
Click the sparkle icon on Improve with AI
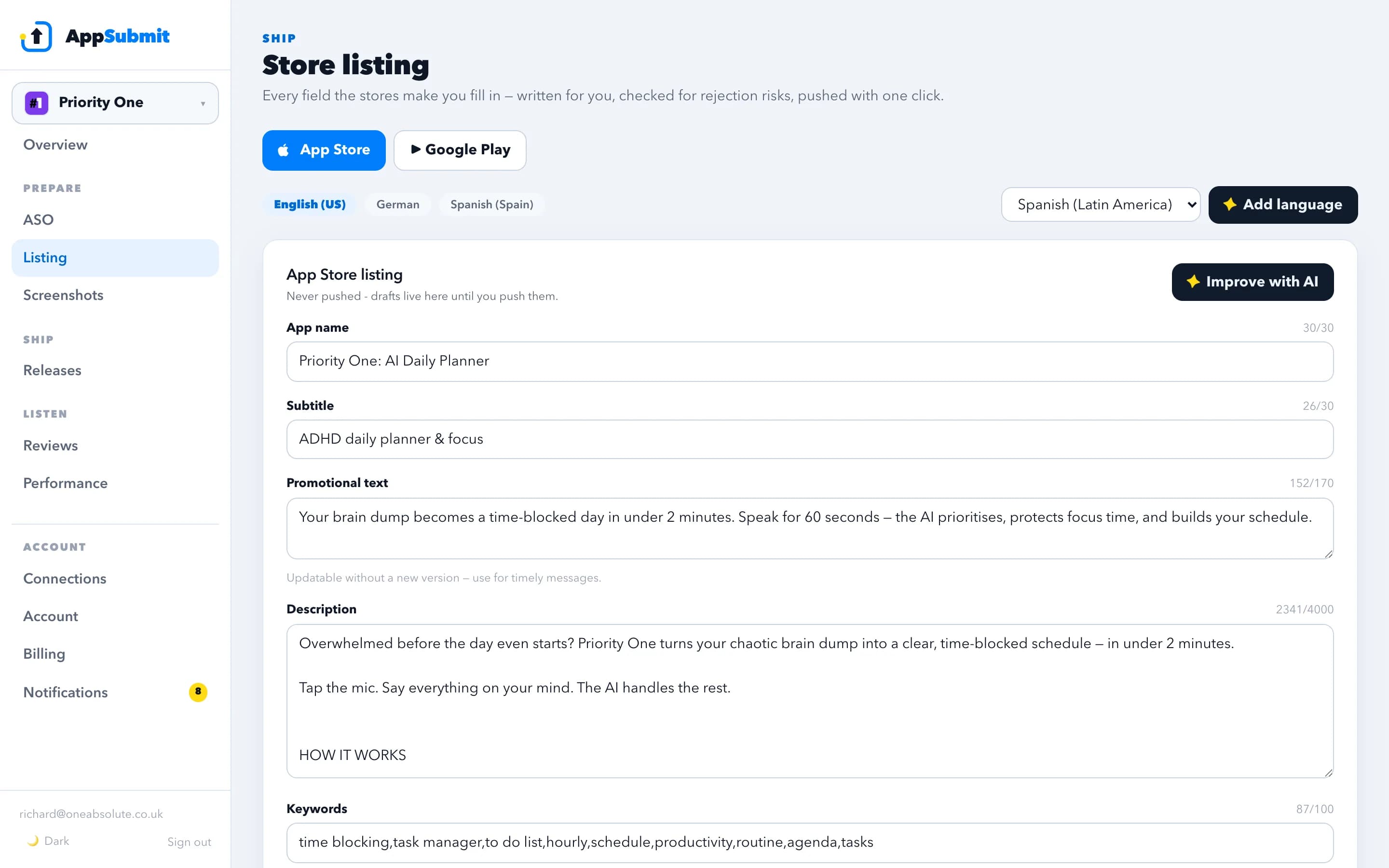click(1193, 281)
